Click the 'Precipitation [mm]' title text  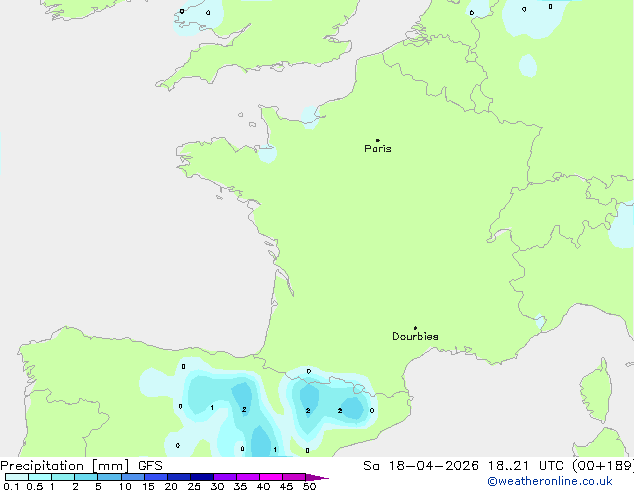65,466
